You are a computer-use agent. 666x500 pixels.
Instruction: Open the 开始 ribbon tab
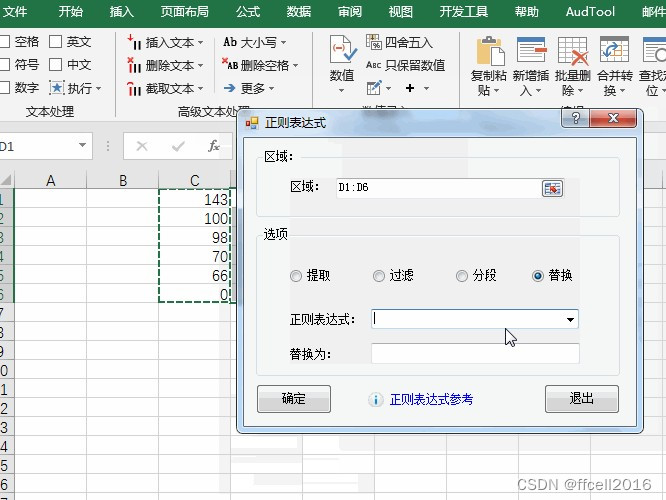[x=71, y=11]
